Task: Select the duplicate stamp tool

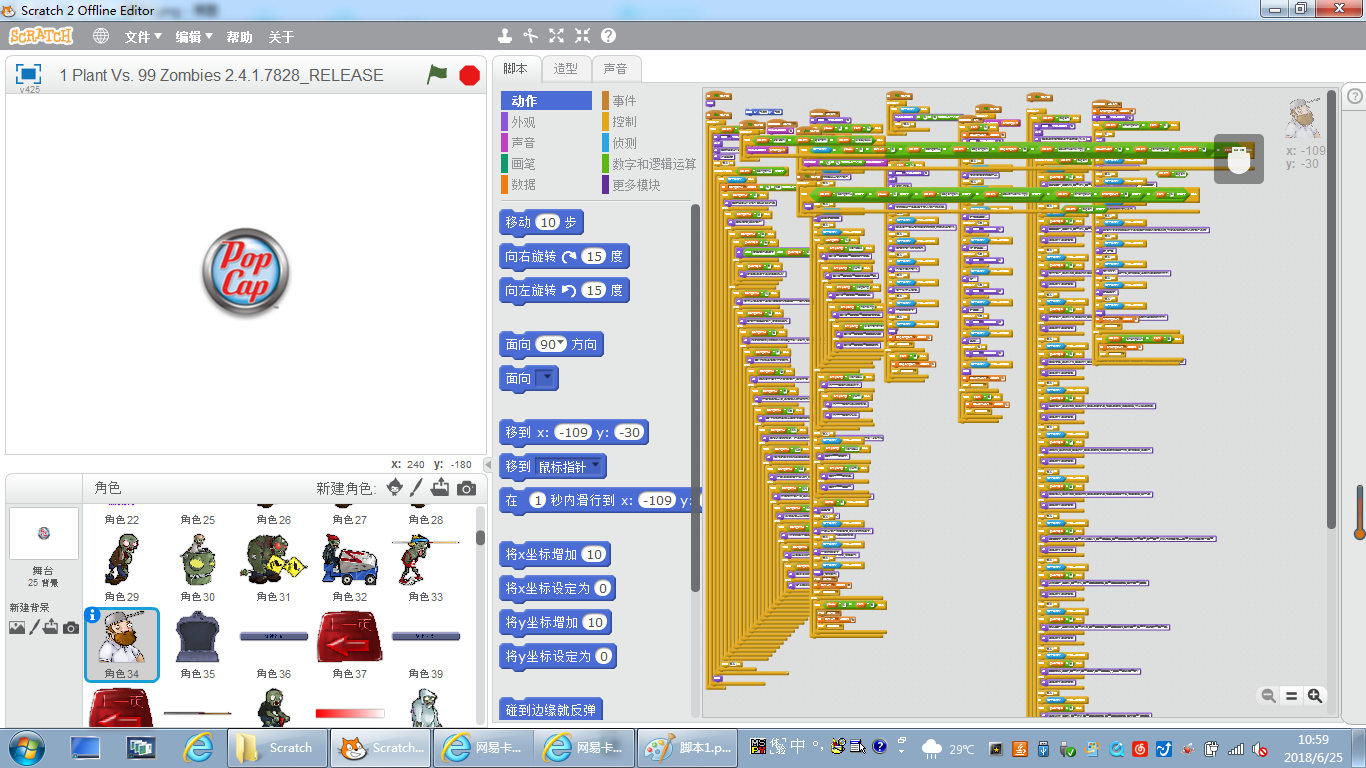Action: (x=505, y=36)
